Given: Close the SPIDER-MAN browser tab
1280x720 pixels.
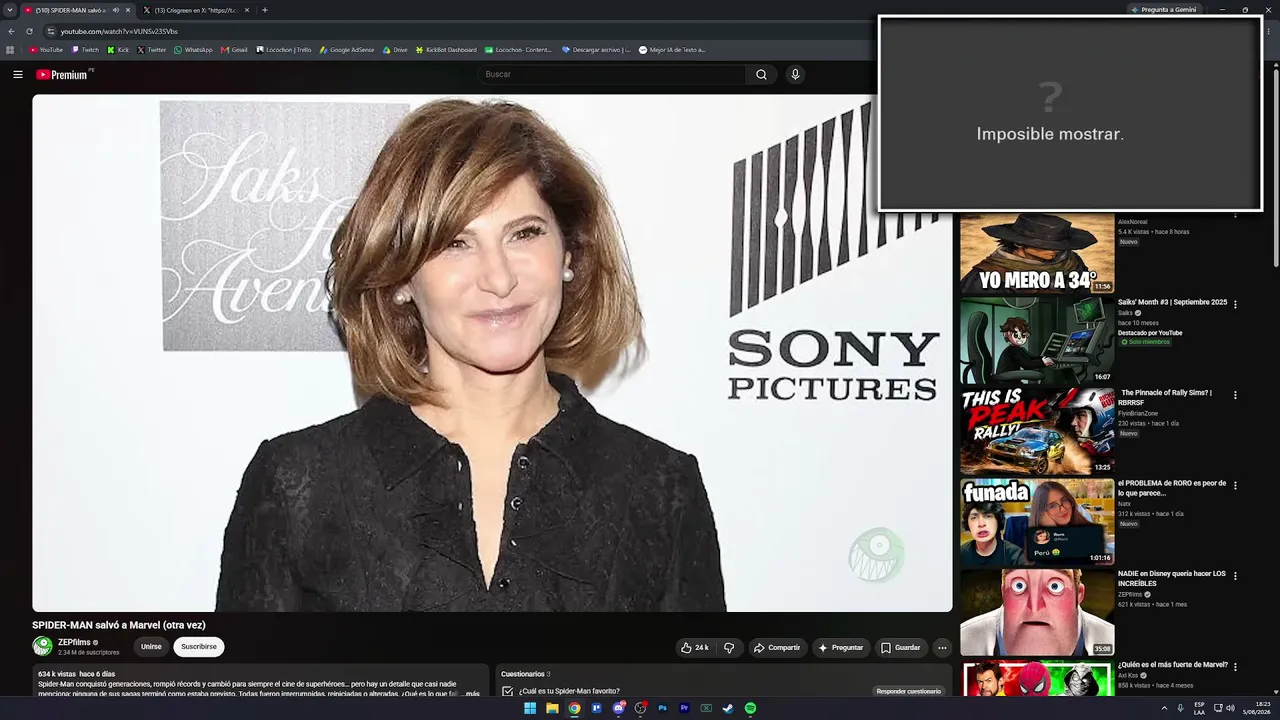Looking at the screenshot, I should click(128, 10).
